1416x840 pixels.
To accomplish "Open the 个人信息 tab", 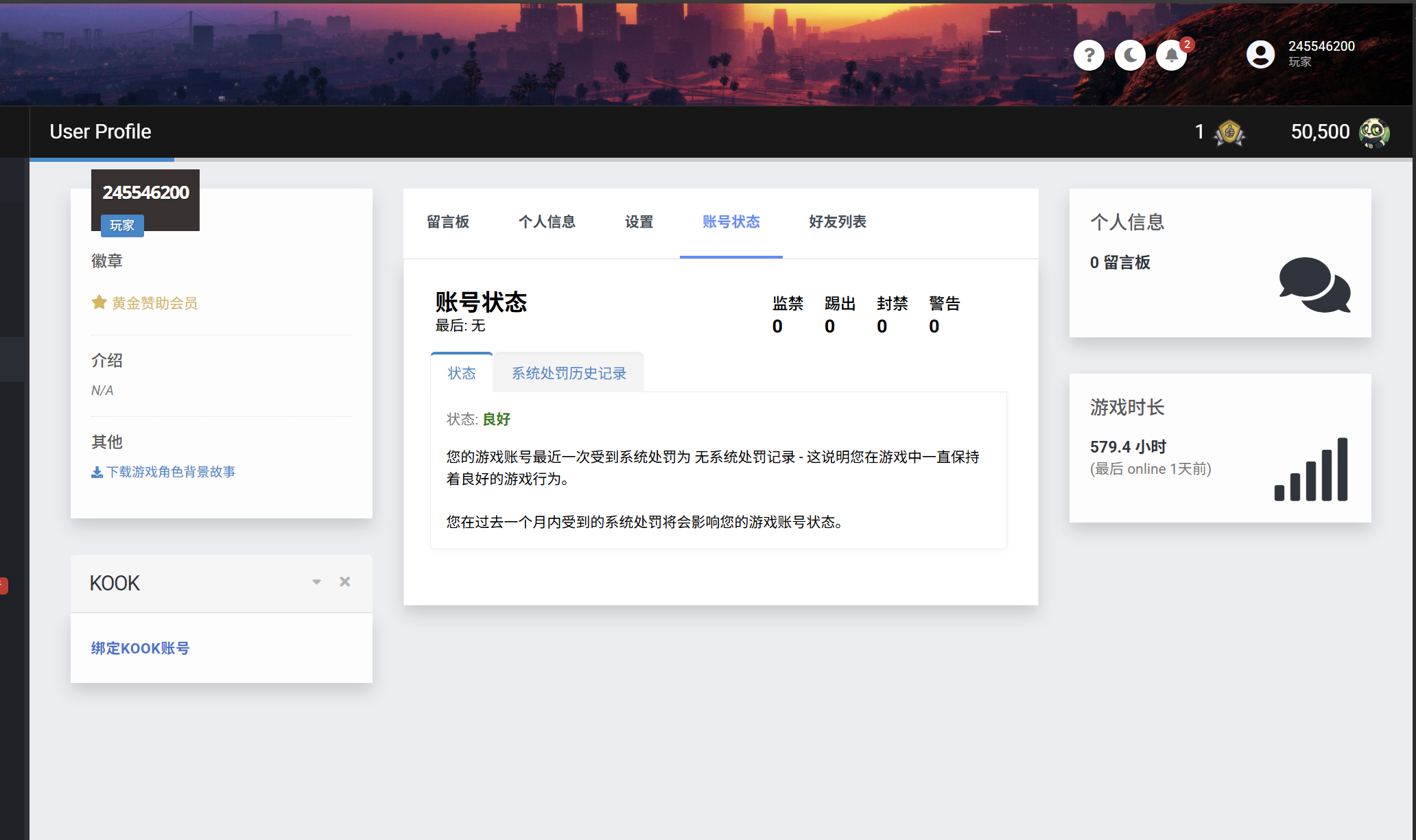I will click(547, 222).
